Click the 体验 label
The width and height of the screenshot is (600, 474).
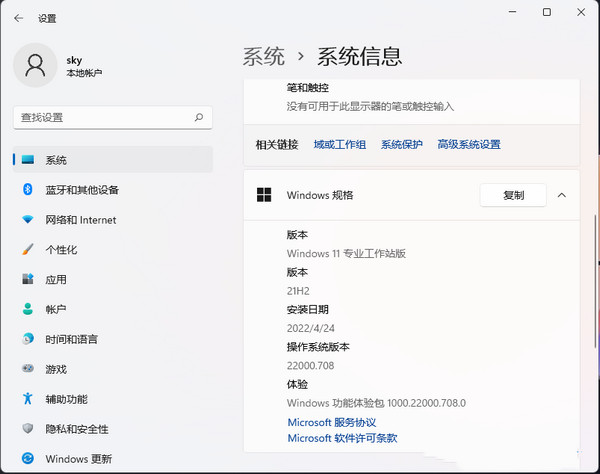click(297, 384)
